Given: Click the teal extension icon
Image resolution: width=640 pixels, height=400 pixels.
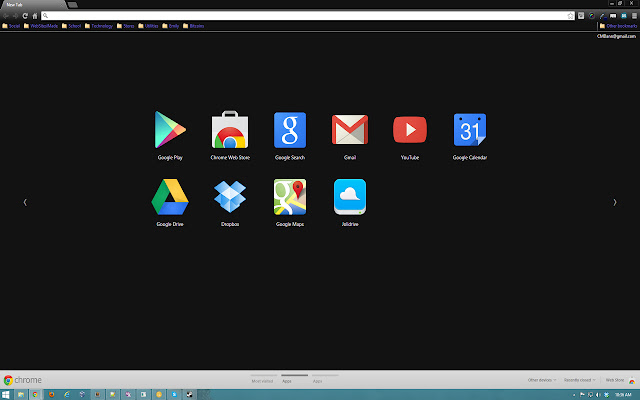Looking at the screenshot, I should [624, 16].
